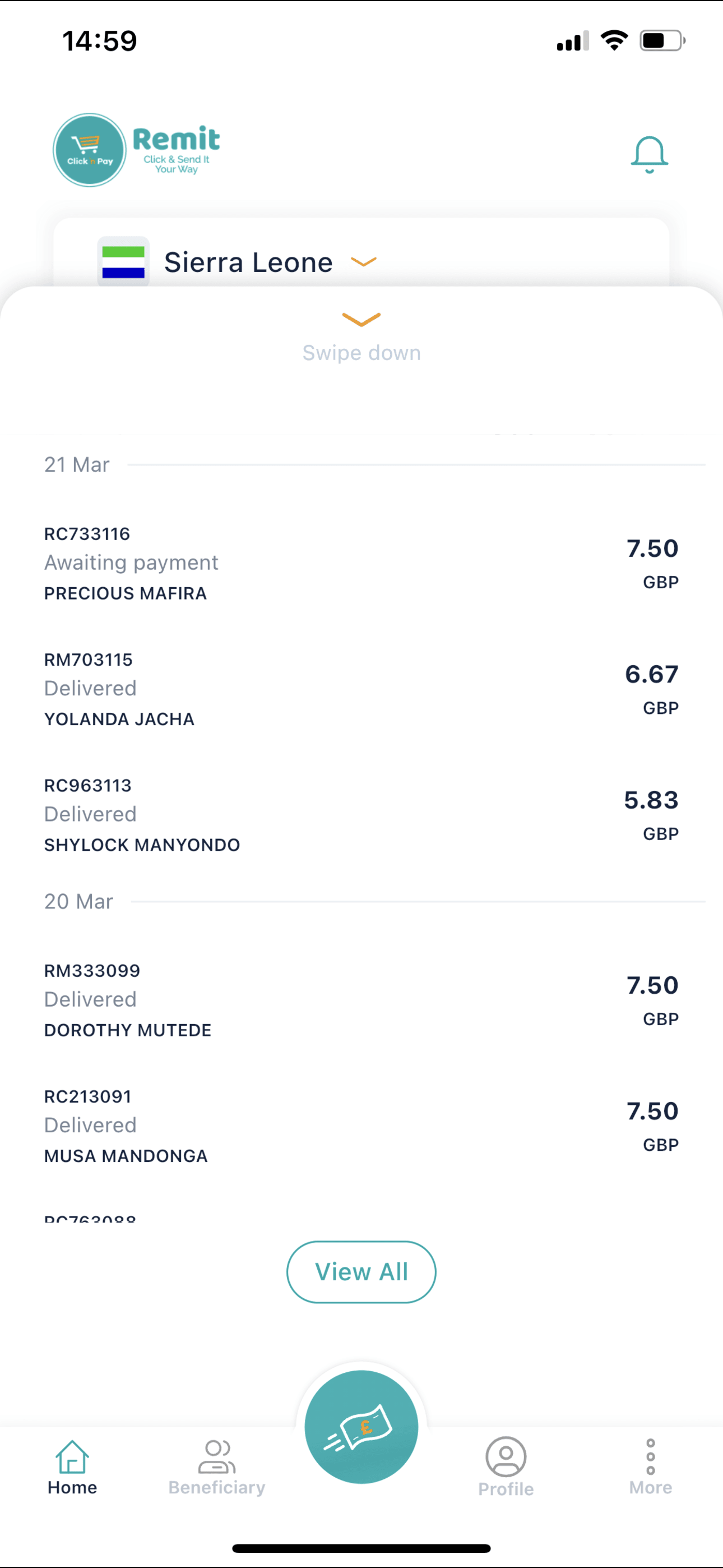723x1568 pixels.
Task: Click the View All button
Action: 361,1271
